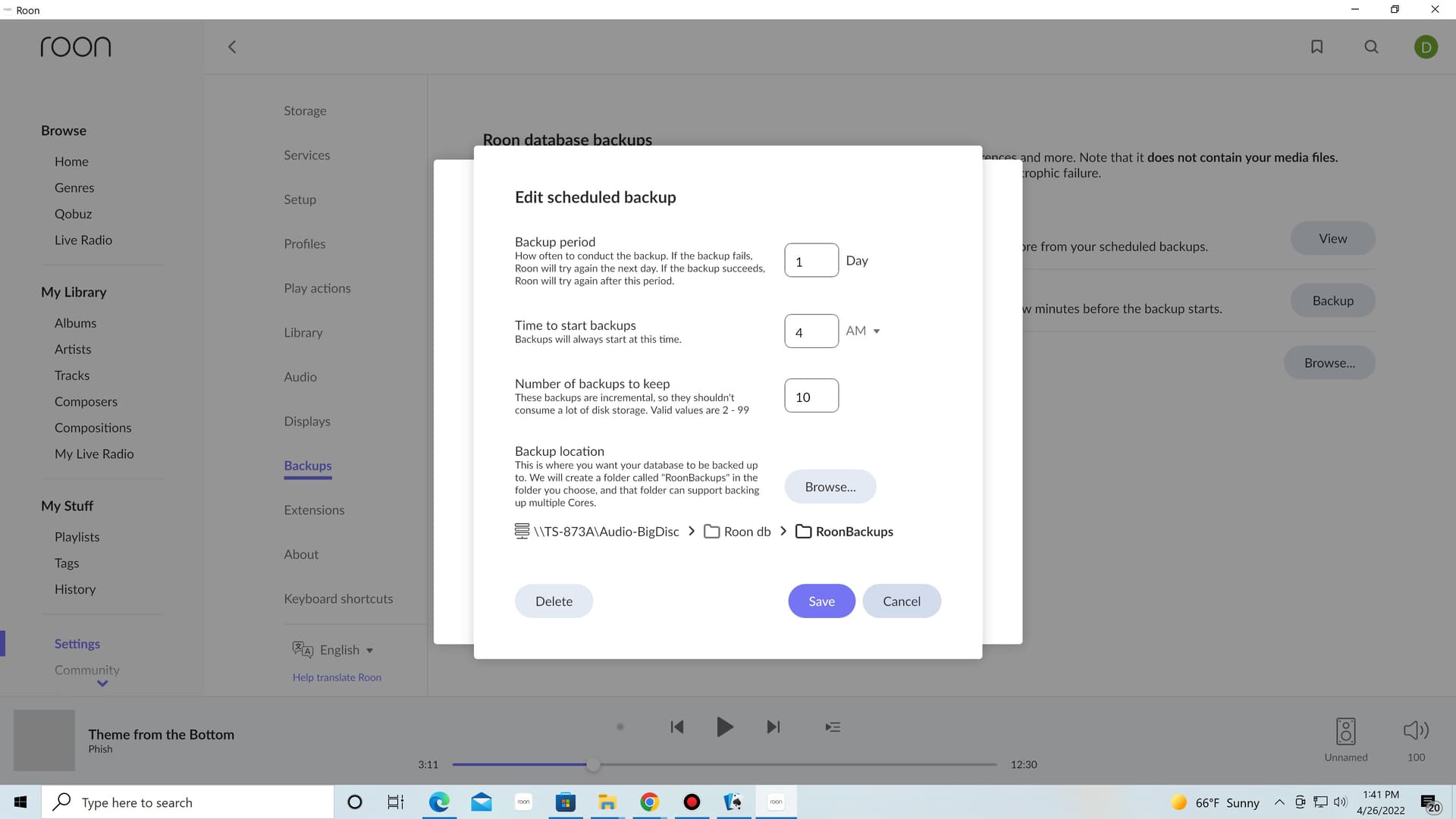The height and width of the screenshot is (819, 1456).
Task: Open Task View in the taskbar
Action: pyautogui.click(x=396, y=802)
